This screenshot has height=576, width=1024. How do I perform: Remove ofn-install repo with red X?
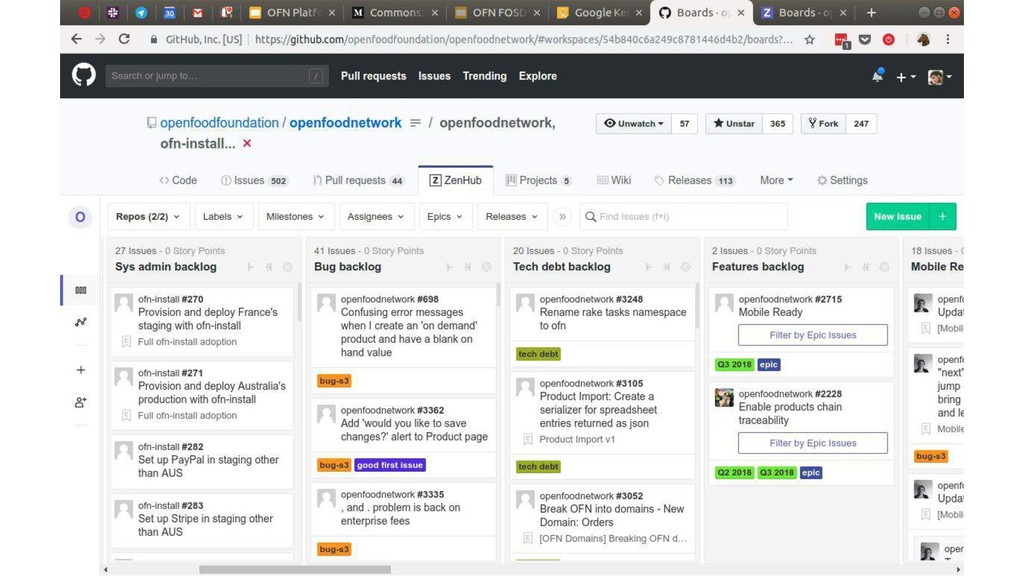point(247,143)
